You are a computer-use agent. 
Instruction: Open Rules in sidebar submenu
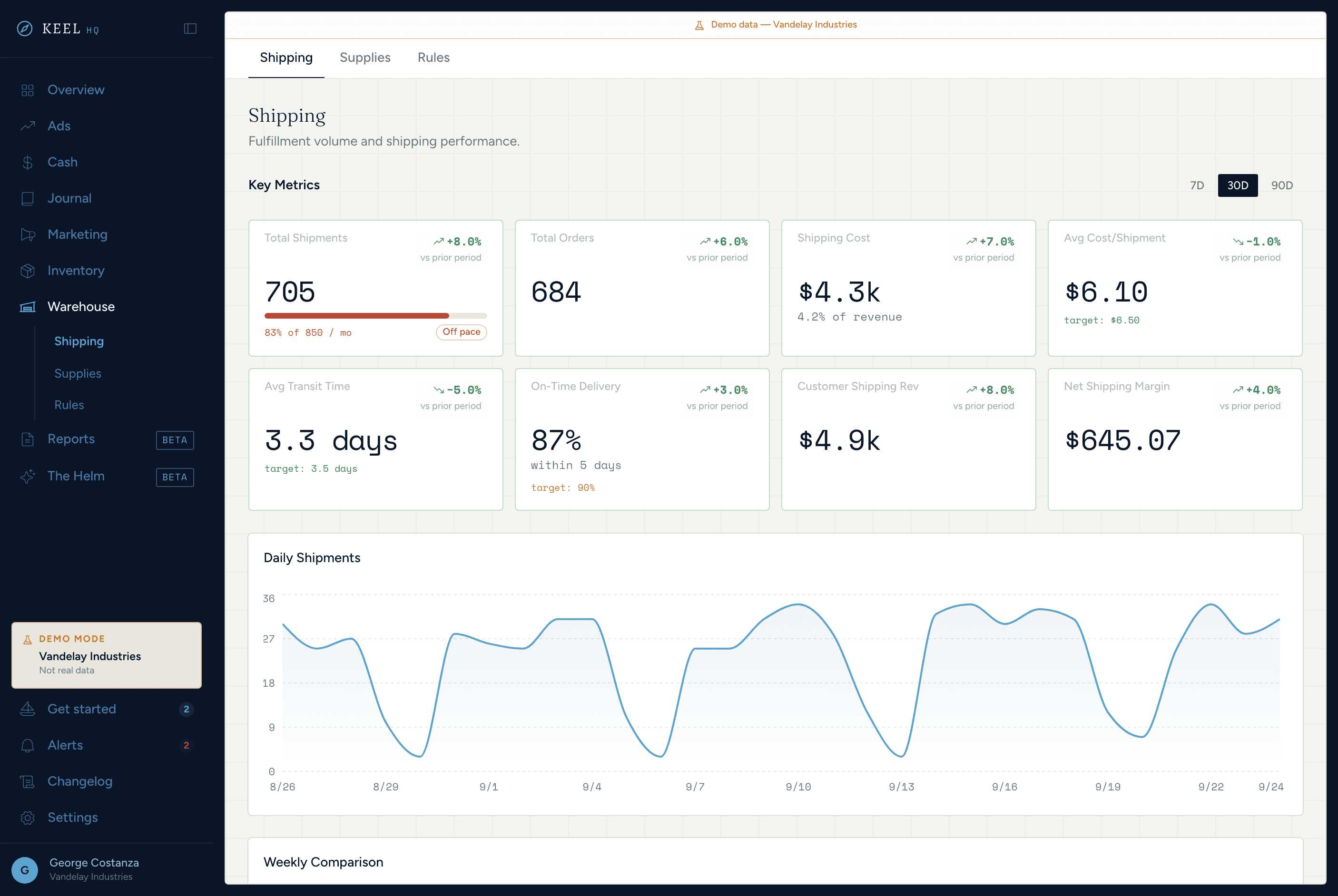[69, 405]
